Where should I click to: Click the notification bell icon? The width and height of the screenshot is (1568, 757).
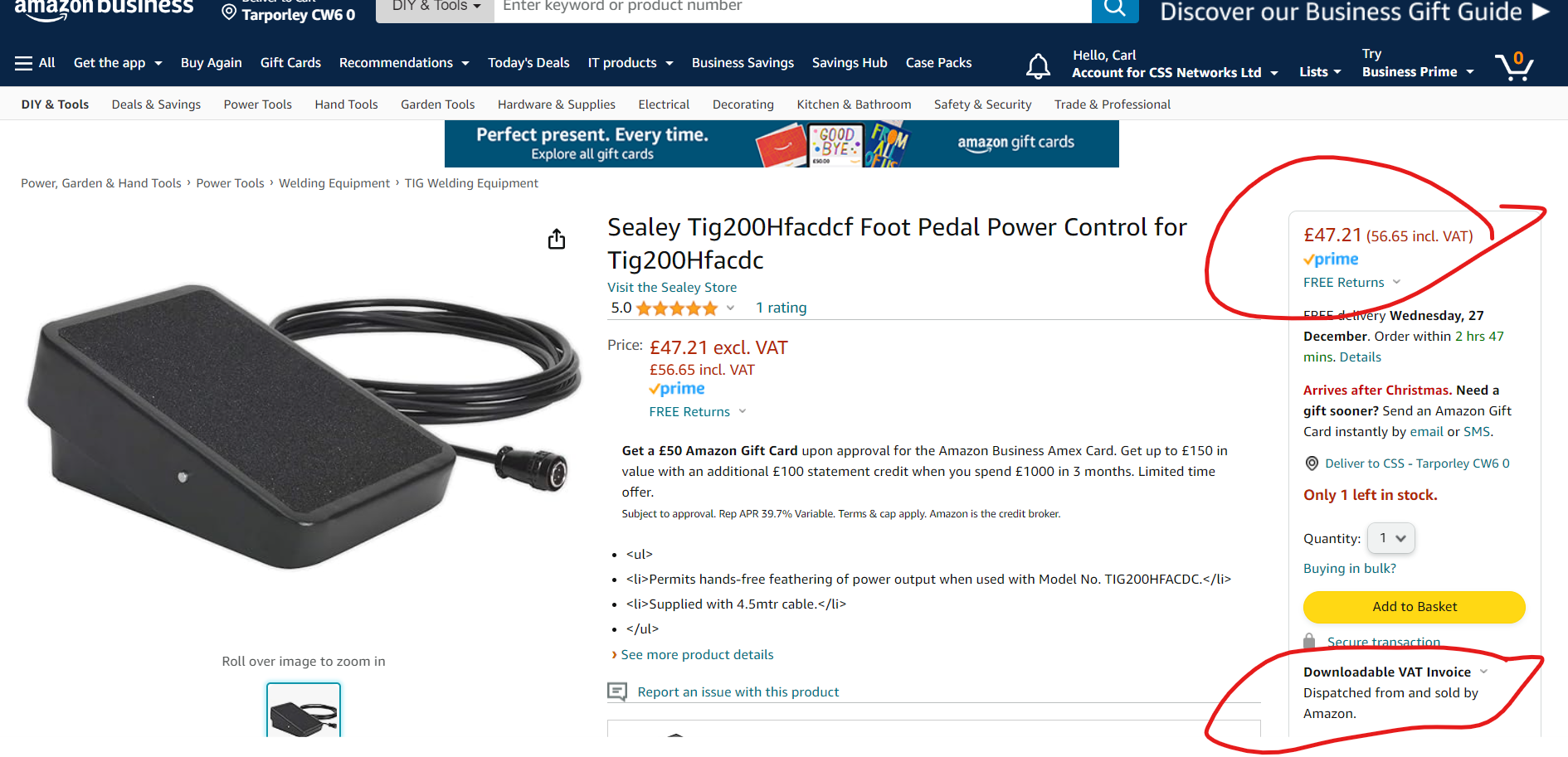point(1038,66)
